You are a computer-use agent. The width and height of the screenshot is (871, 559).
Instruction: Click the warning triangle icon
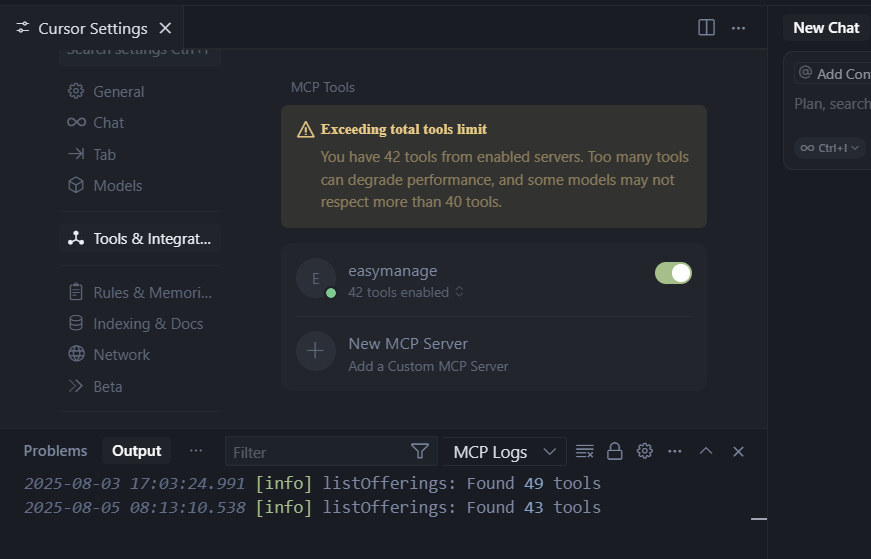tap(306, 129)
